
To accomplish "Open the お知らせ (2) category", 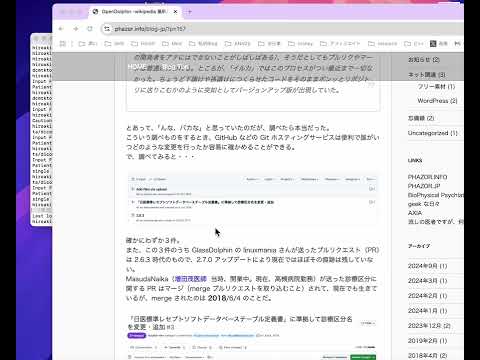I will [424, 60].
